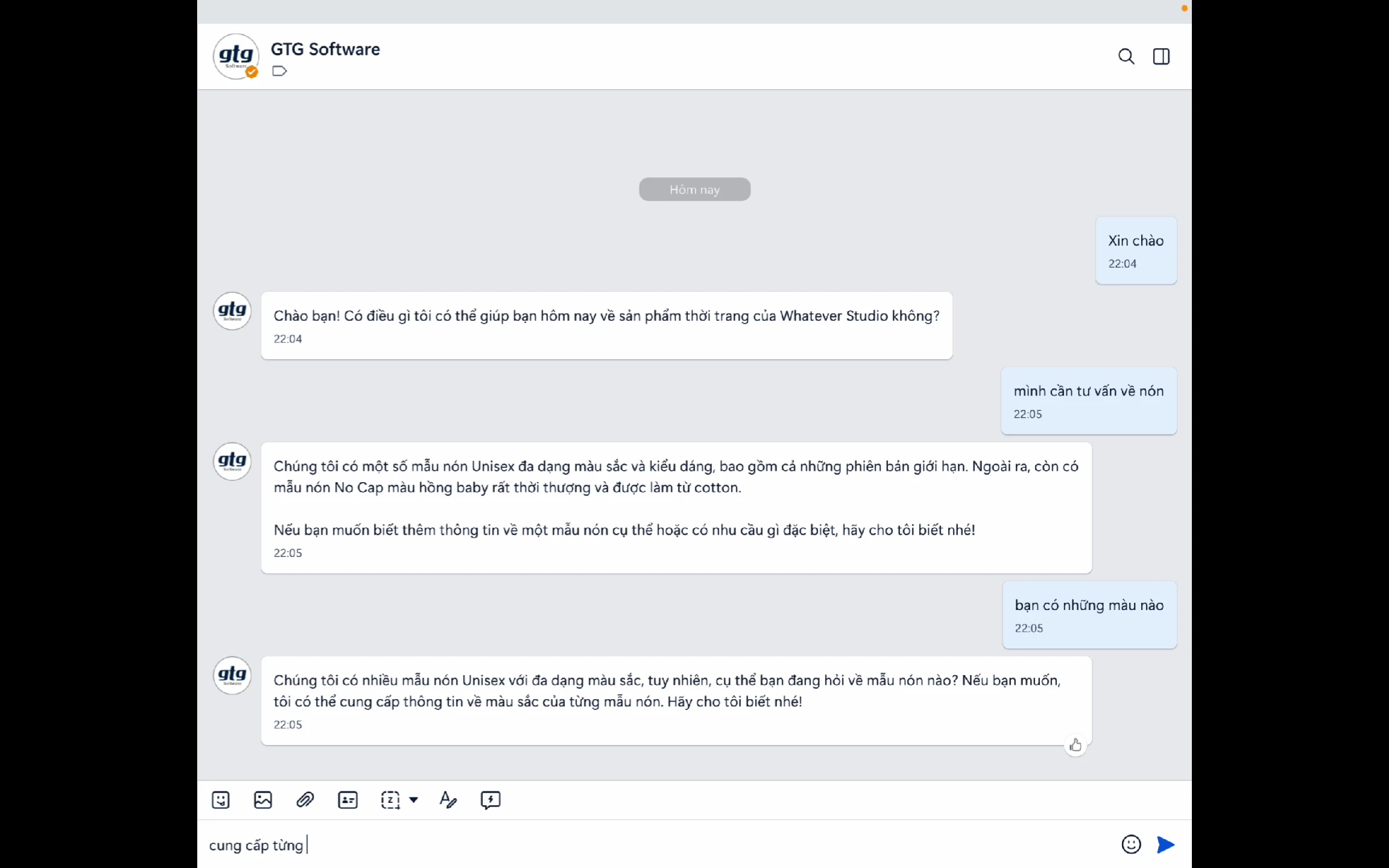Toggle the side info panel icon
The width and height of the screenshot is (1389, 868).
(1161, 56)
